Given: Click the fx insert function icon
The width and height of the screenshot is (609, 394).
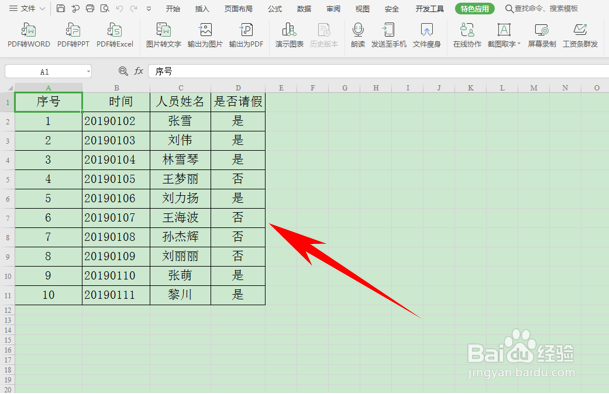Looking at the screenshot, I should click(139, 71).
